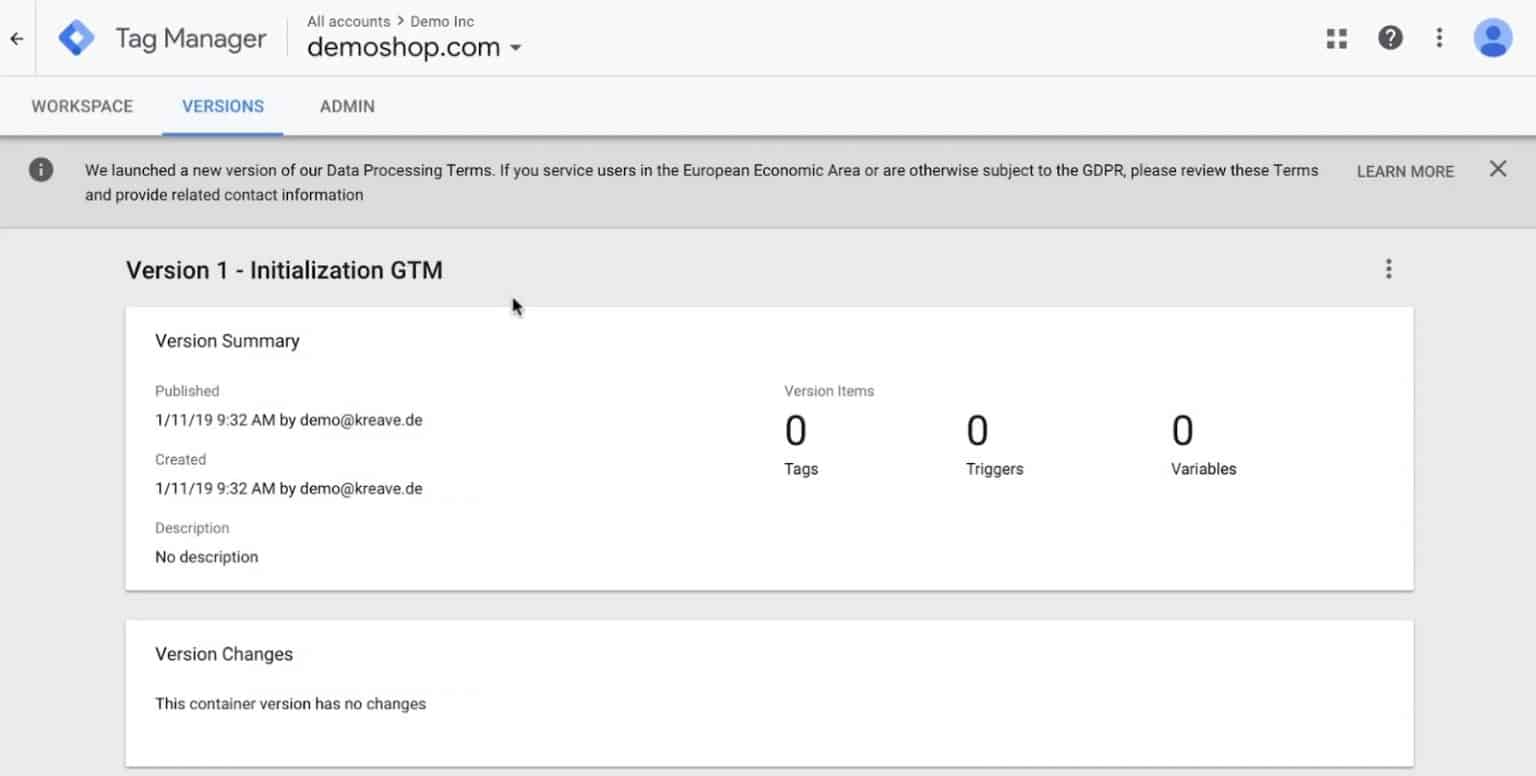Dismiss the Data Processing Terms banner

click(x=1498, y=169)
